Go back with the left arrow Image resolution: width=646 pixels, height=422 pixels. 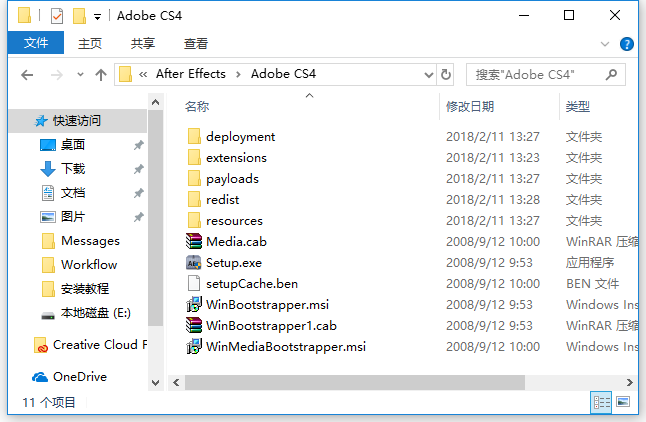pos(27,75)
